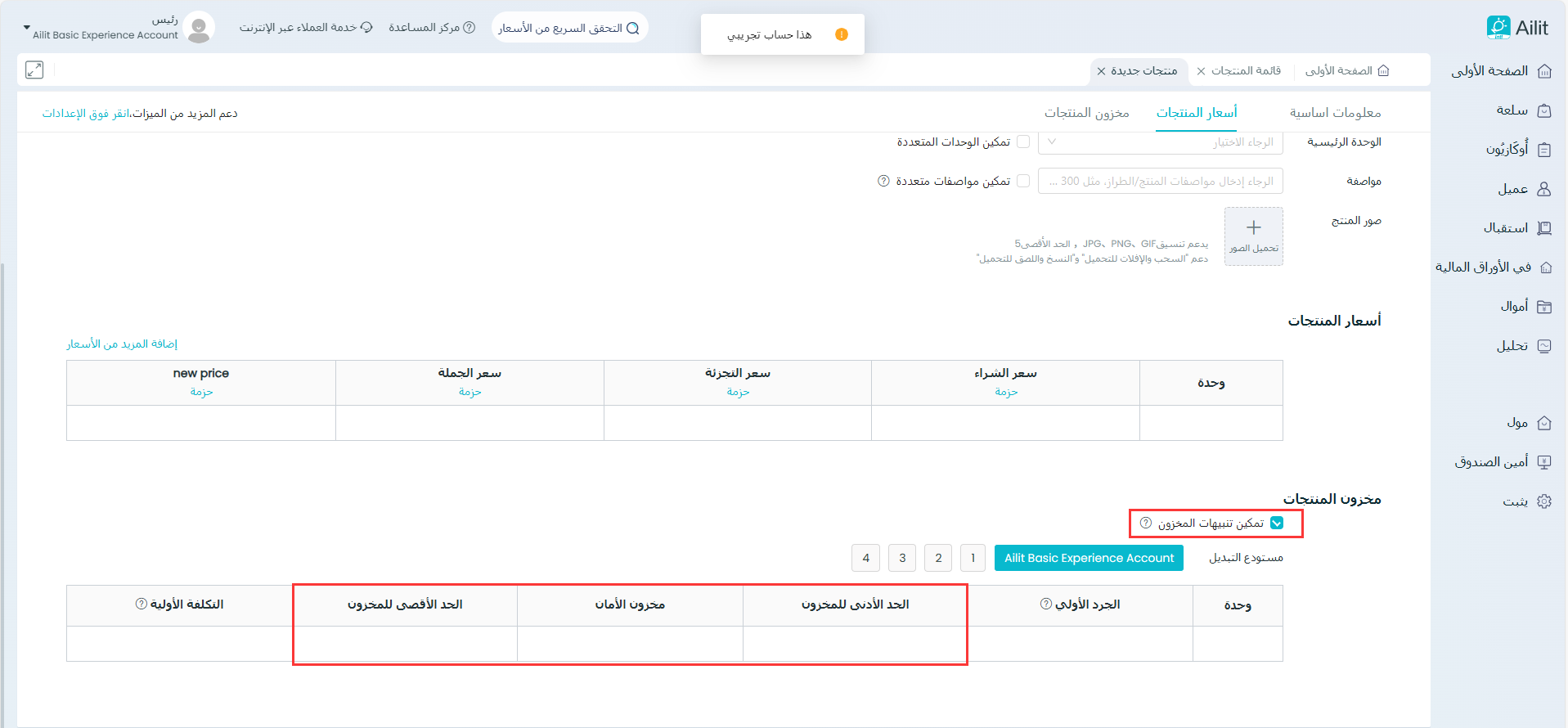Viewport: 1568px width, 728px height.
Task: Click the add more prices link
Action: click(122, 344)
